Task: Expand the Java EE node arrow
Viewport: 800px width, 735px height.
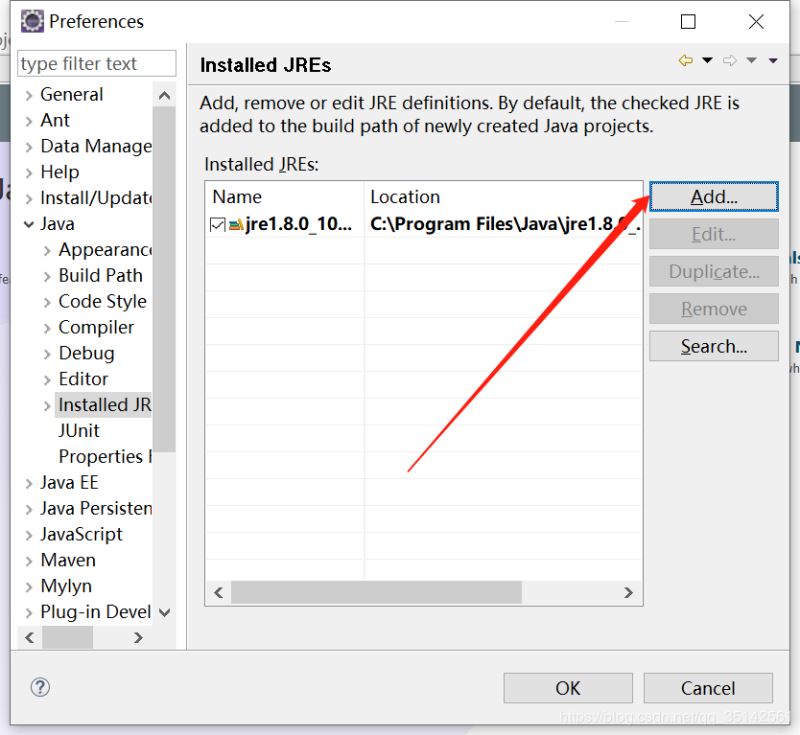Action: pyautogui.click(x=29, y=484)
